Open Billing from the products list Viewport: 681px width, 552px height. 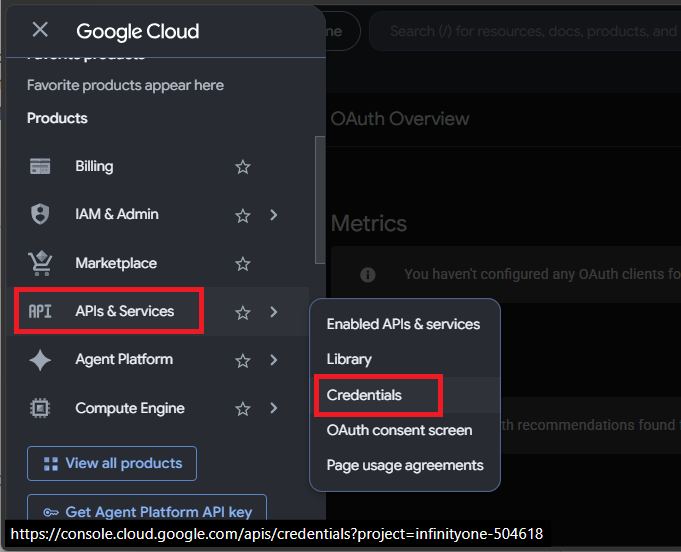point(94,166)
